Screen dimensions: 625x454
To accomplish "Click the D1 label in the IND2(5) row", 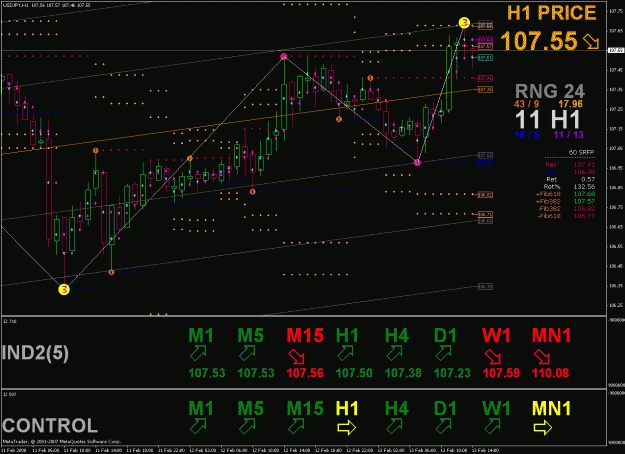I will coord(445,336).
